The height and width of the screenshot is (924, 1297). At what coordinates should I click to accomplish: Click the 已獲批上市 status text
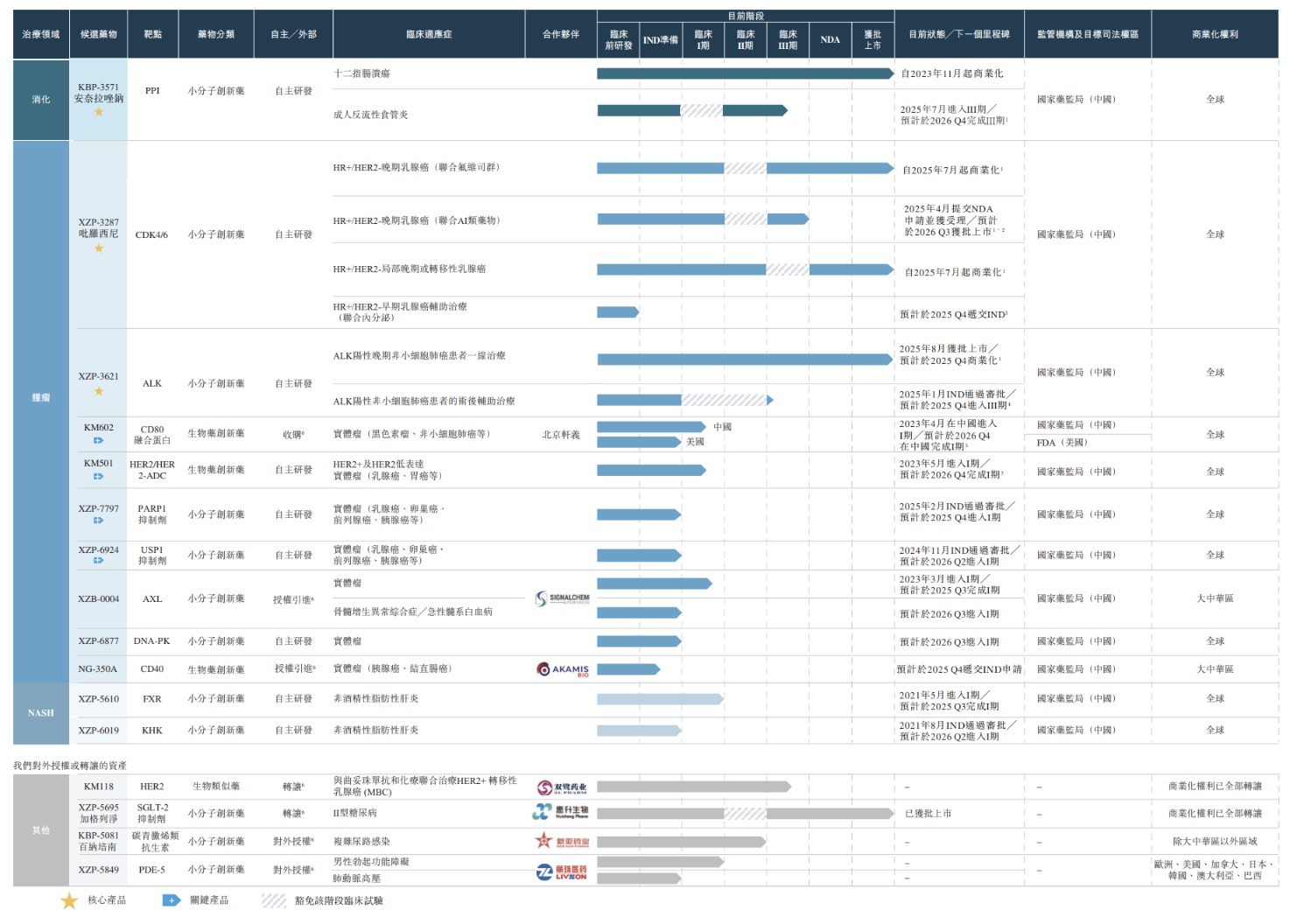click(928, 814)
